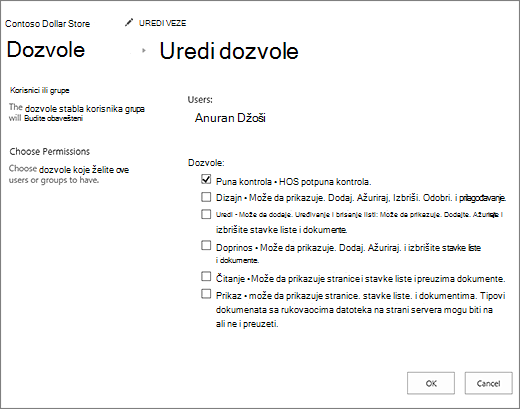Open the UREDI VEZE edit links option
This screenshot has height=409, width=520.
[162, 23]
